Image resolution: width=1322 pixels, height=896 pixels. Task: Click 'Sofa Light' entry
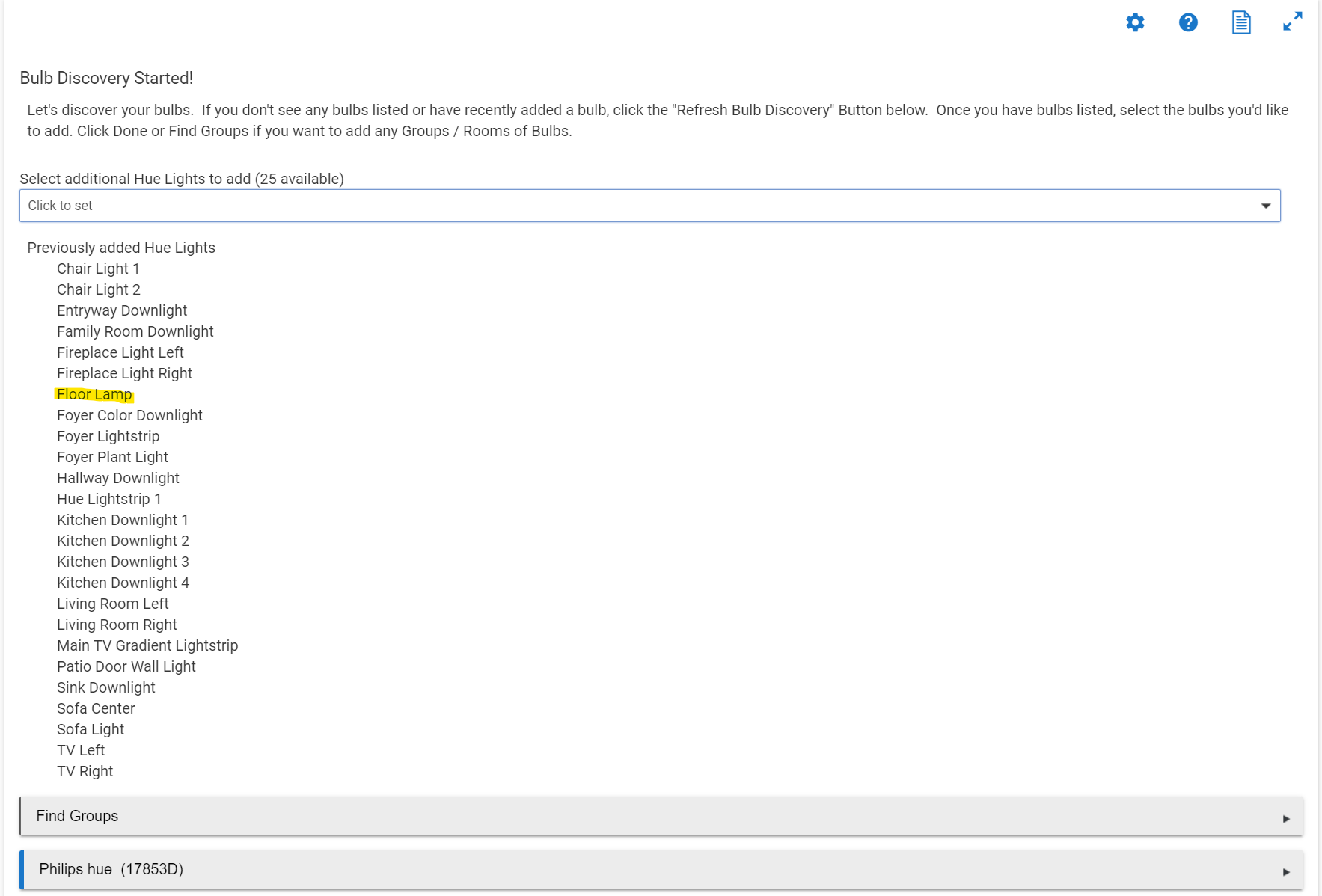click(91, 729)
